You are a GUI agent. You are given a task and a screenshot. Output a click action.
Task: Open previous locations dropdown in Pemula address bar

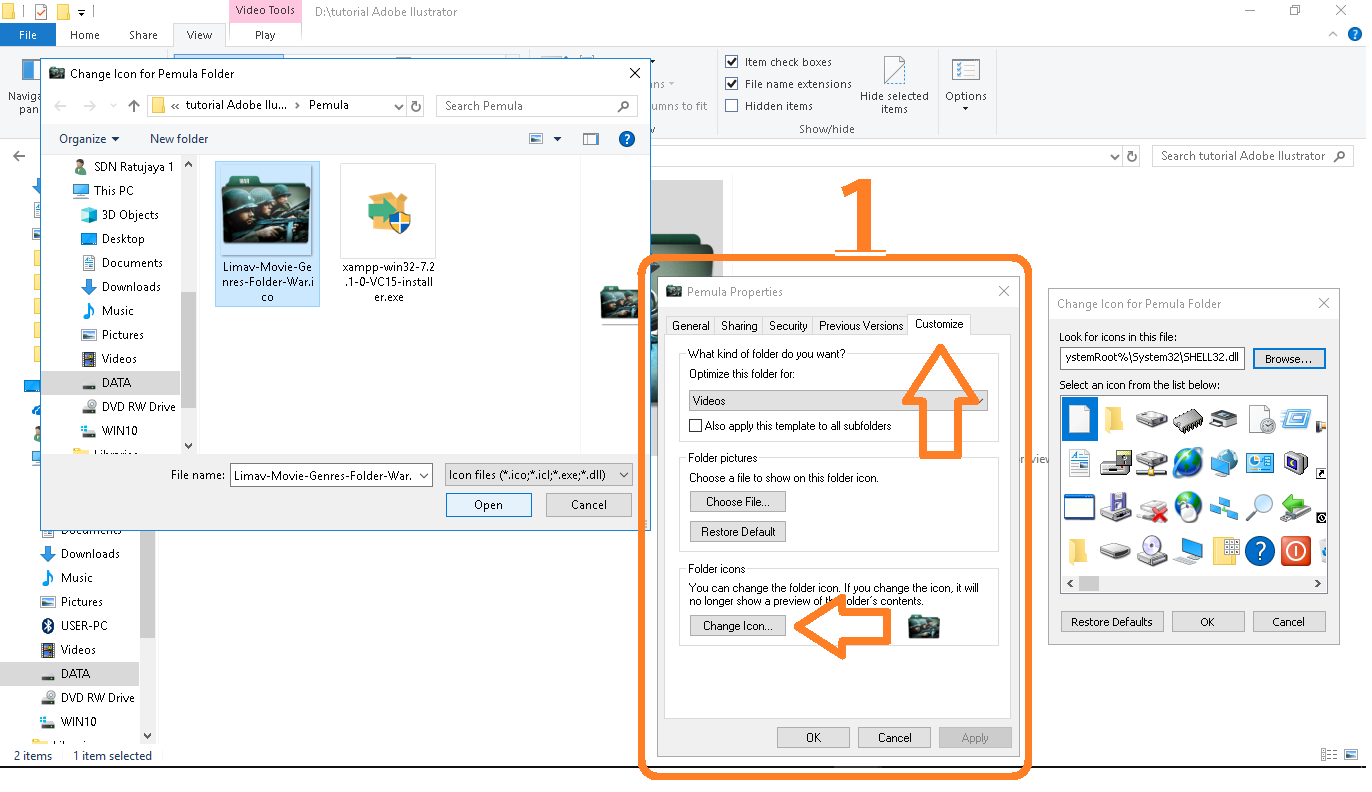(398, 106)
